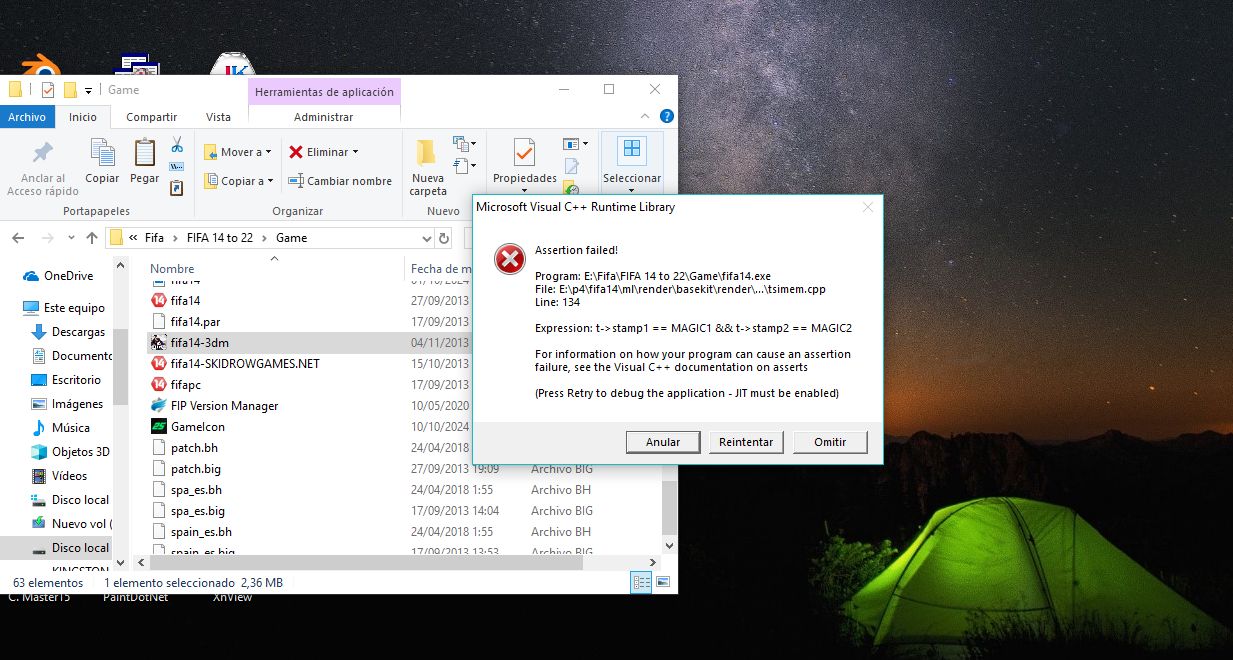Open the Propiedades dropdown arrow
The image size is (1233, 660).
coord(525,190)
